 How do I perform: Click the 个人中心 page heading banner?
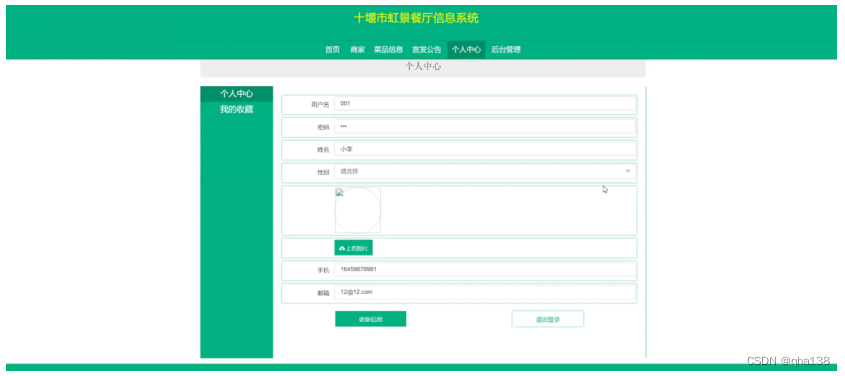pyautogui.click(x=423, y=67)
